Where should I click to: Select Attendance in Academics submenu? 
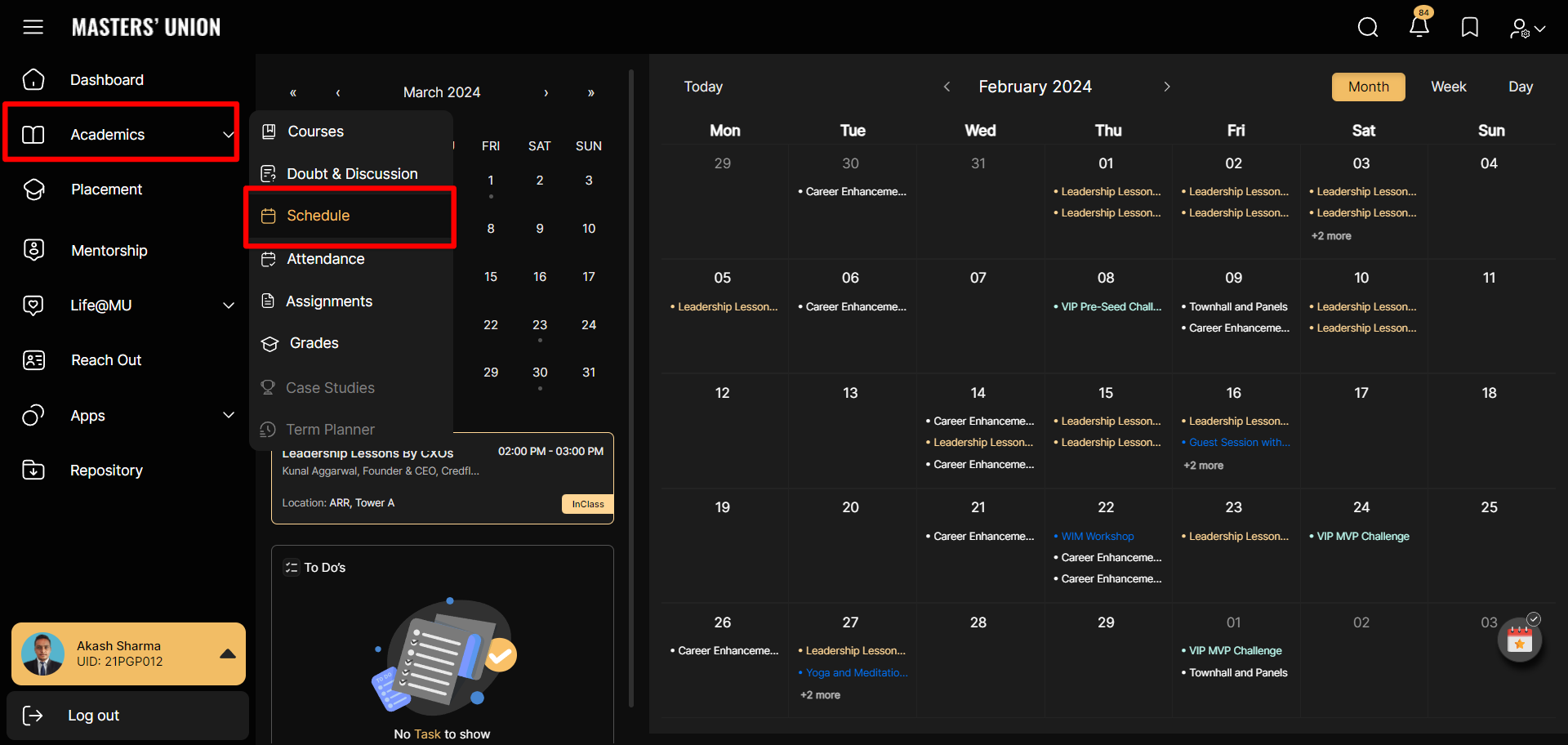325,259
